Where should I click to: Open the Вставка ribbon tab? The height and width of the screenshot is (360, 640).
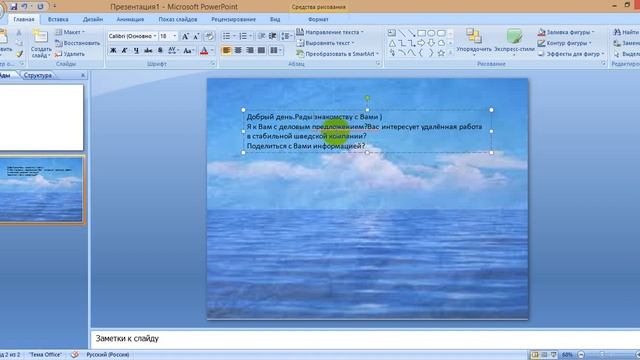click(x=58, y=19)
